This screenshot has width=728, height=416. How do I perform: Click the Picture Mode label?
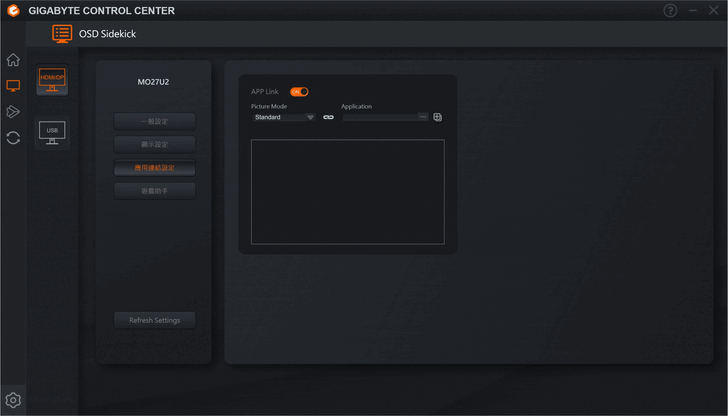point(269,106)
